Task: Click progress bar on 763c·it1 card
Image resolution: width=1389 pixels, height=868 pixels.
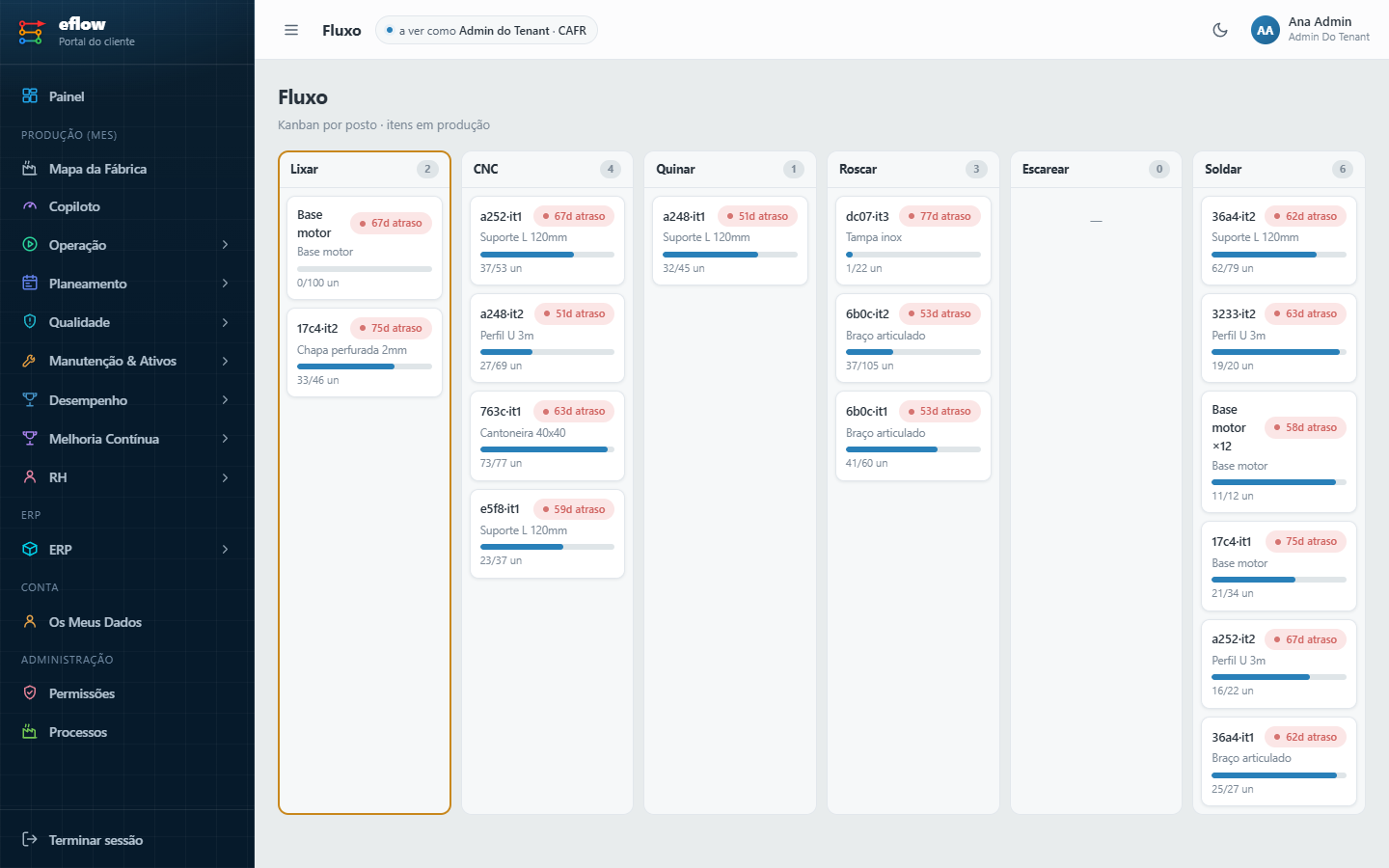Action: (x=547, y=449)
